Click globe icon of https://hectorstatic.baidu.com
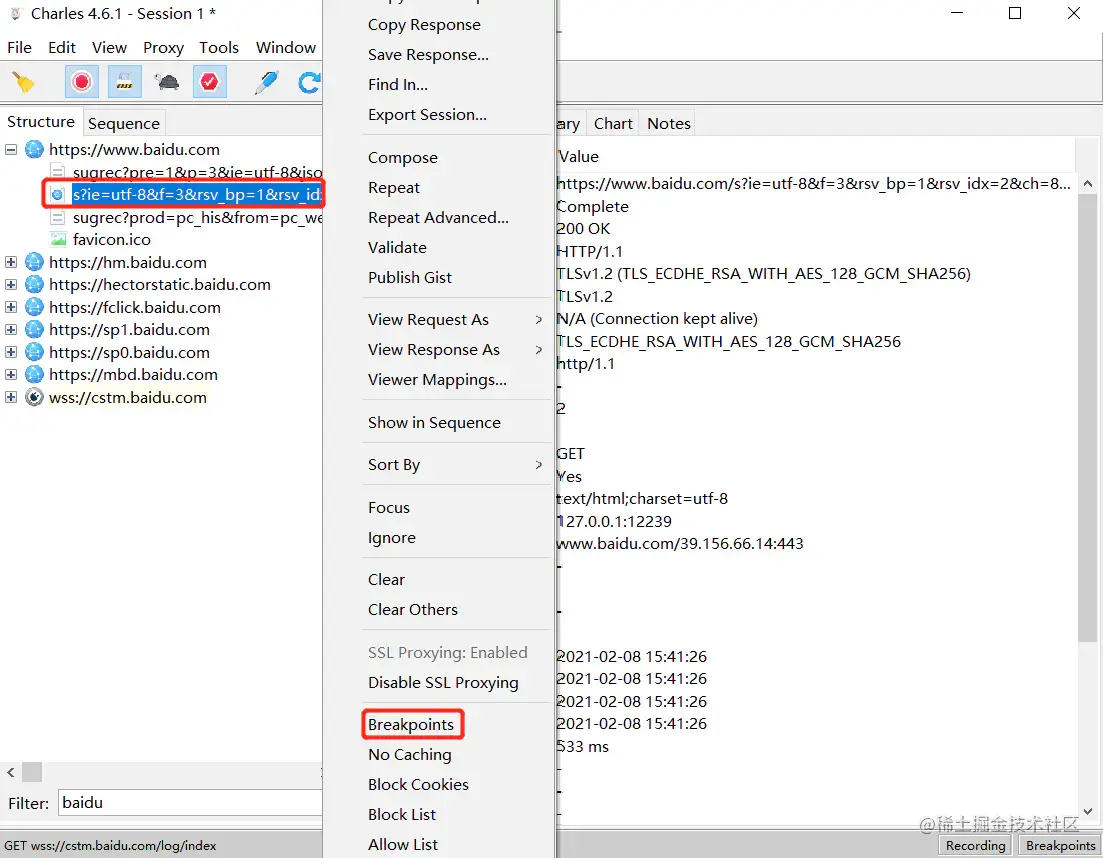 34,284
